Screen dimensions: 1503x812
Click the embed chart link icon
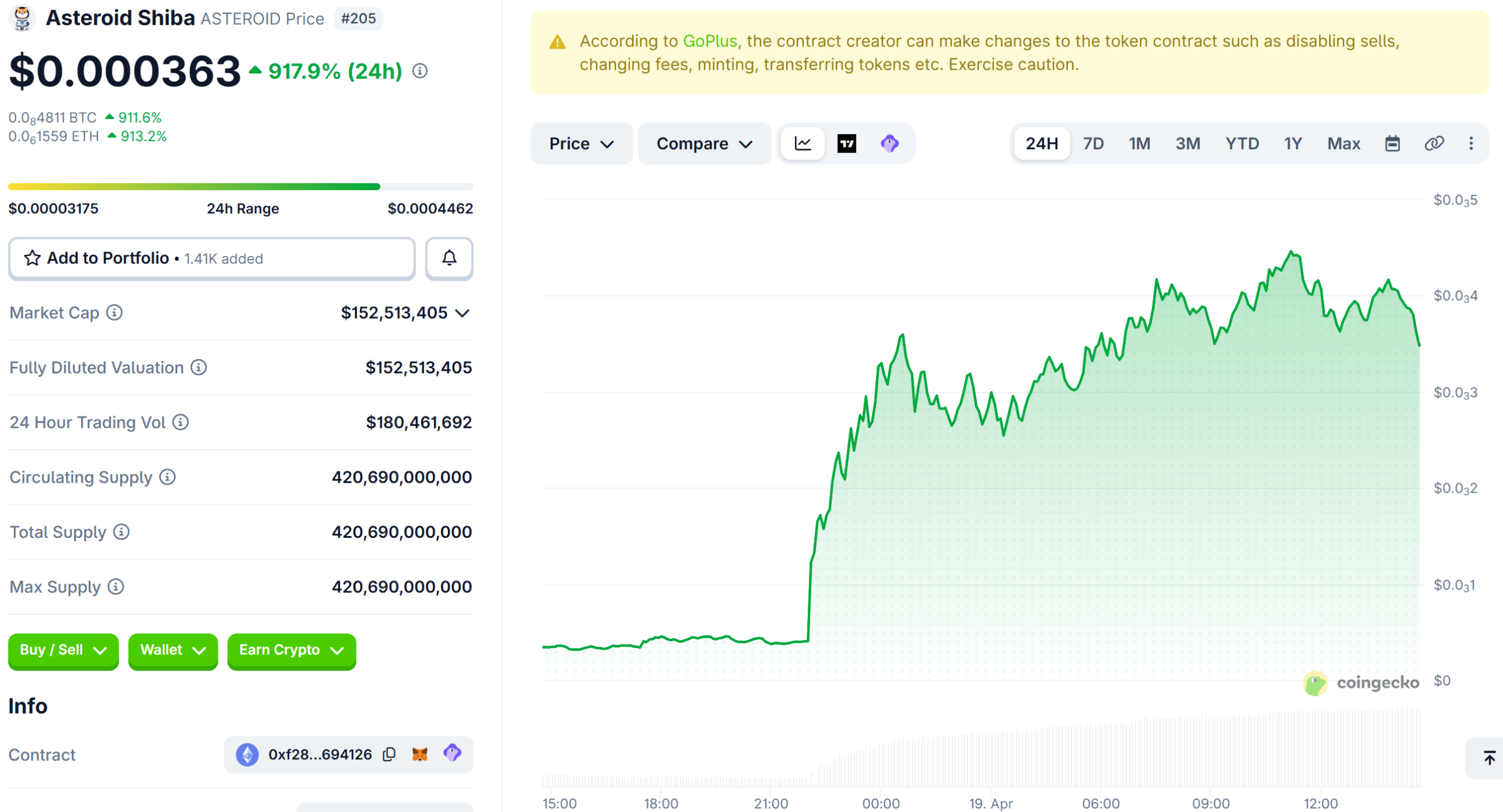tap(1434, 143)
